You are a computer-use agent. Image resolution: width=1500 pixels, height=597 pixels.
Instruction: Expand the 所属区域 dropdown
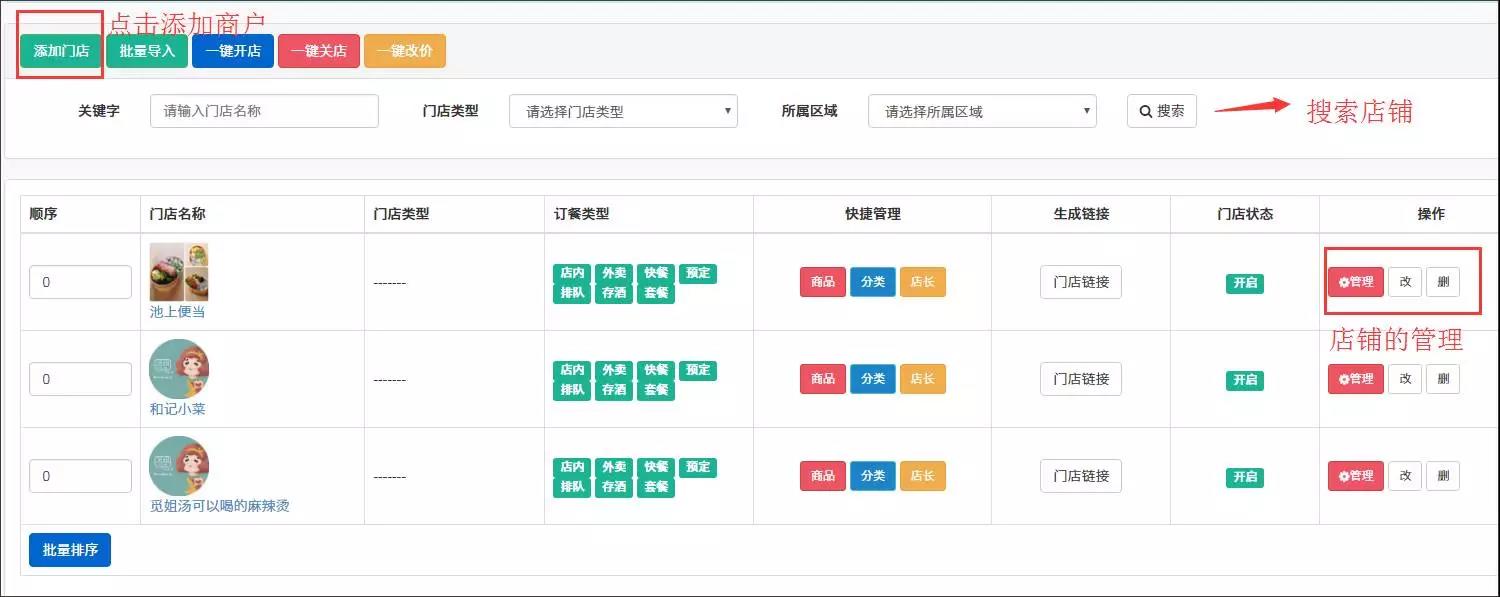pyautogui.click(x=982, y=111)
